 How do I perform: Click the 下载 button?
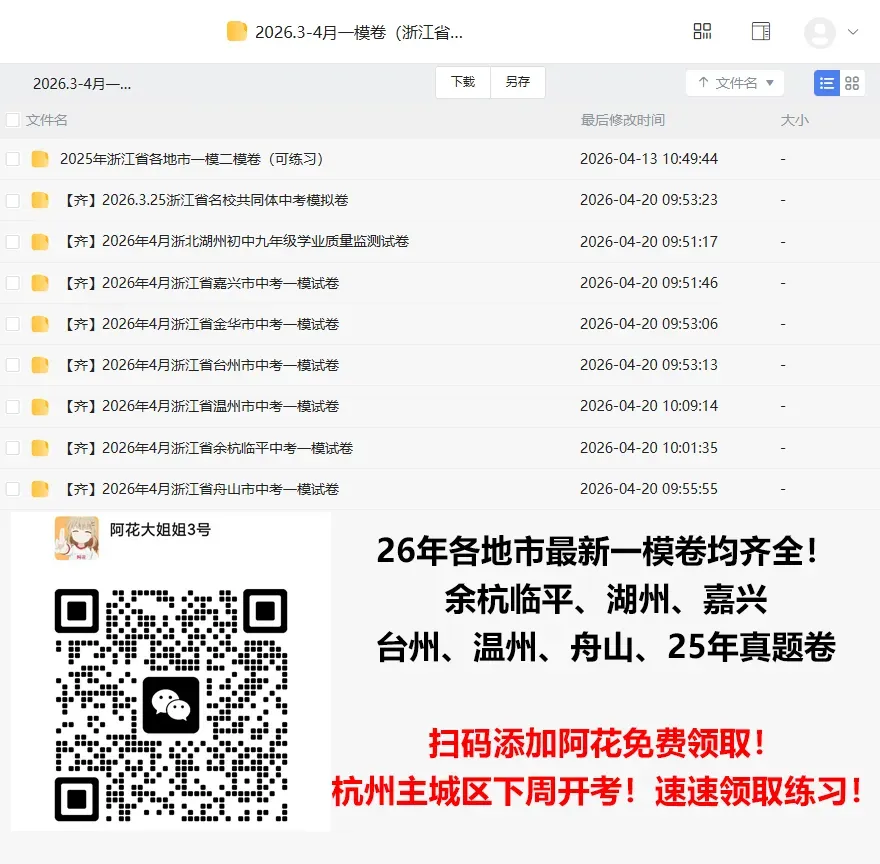click(x=463, y=82)
